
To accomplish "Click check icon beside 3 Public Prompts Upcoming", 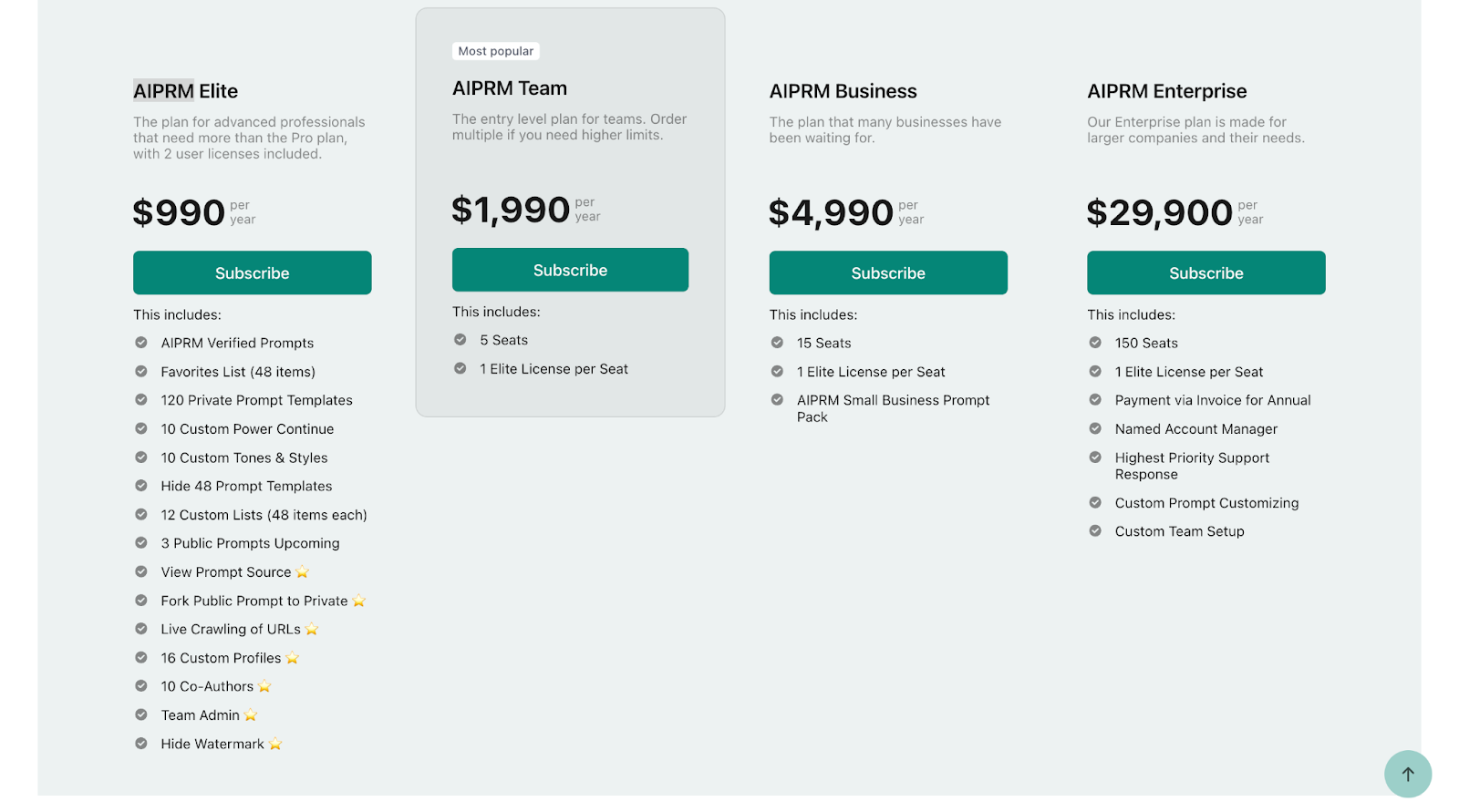I will [141, 543].
